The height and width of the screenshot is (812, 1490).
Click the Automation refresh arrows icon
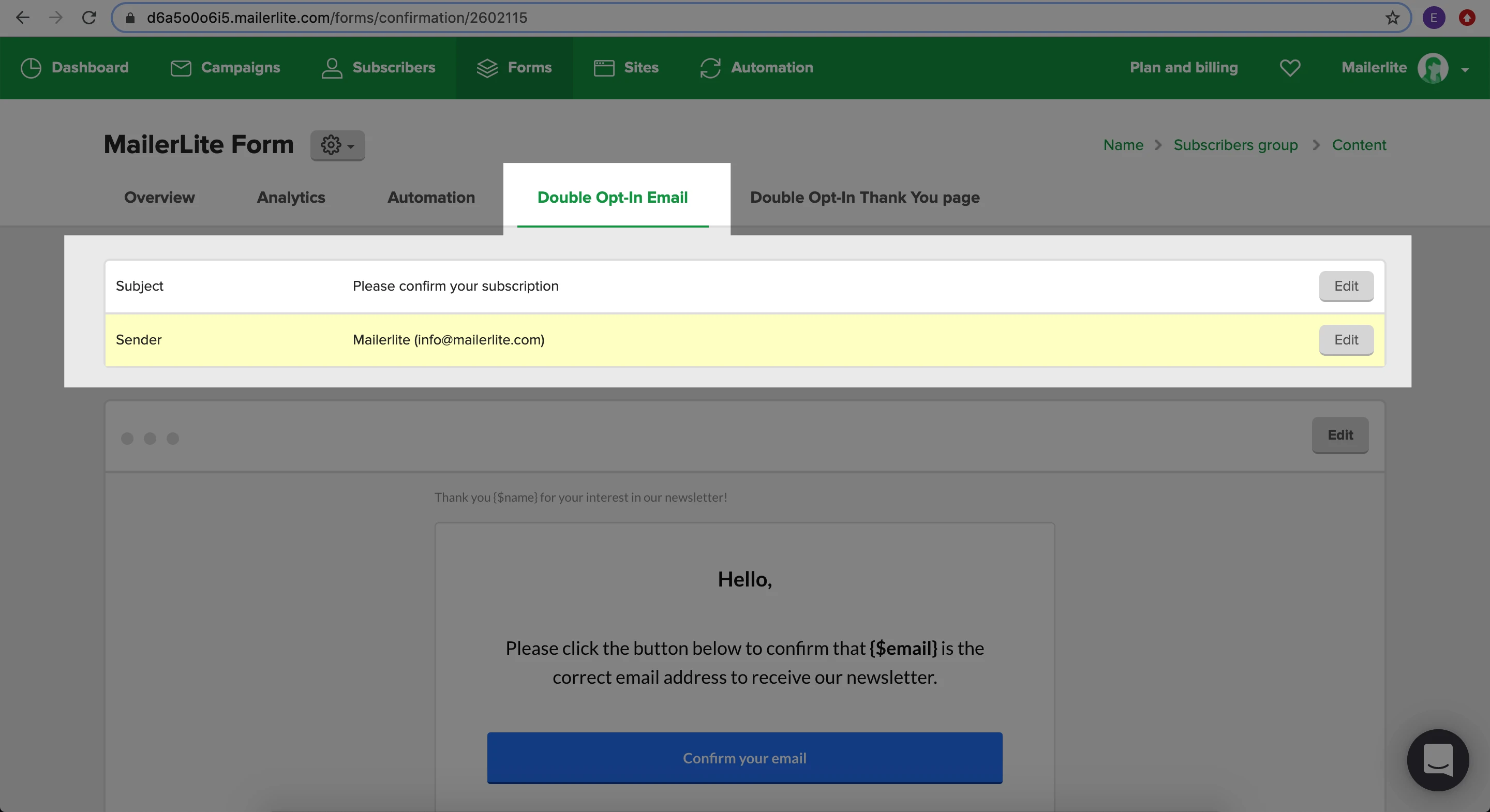click(710, 68)
